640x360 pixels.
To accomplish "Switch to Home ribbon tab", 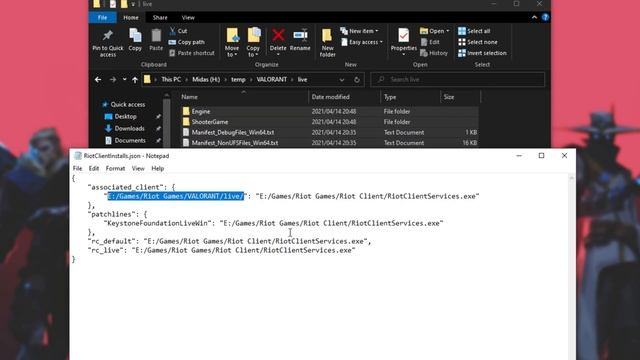I will (x=131, y=18).
